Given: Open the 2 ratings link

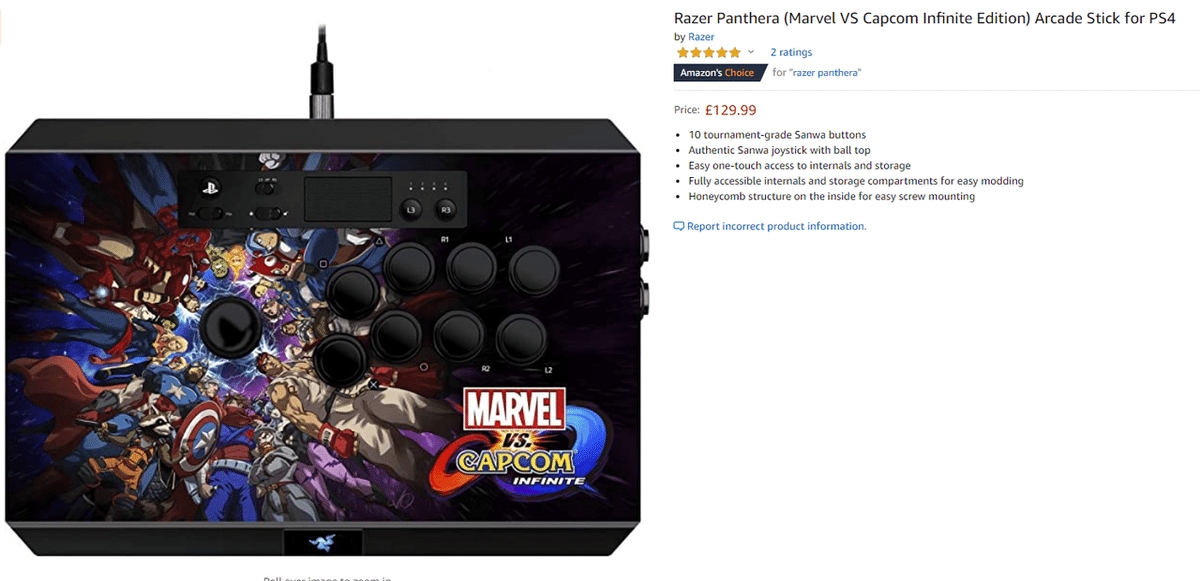Looking at the screenshot, I should (x=791, y=52).
